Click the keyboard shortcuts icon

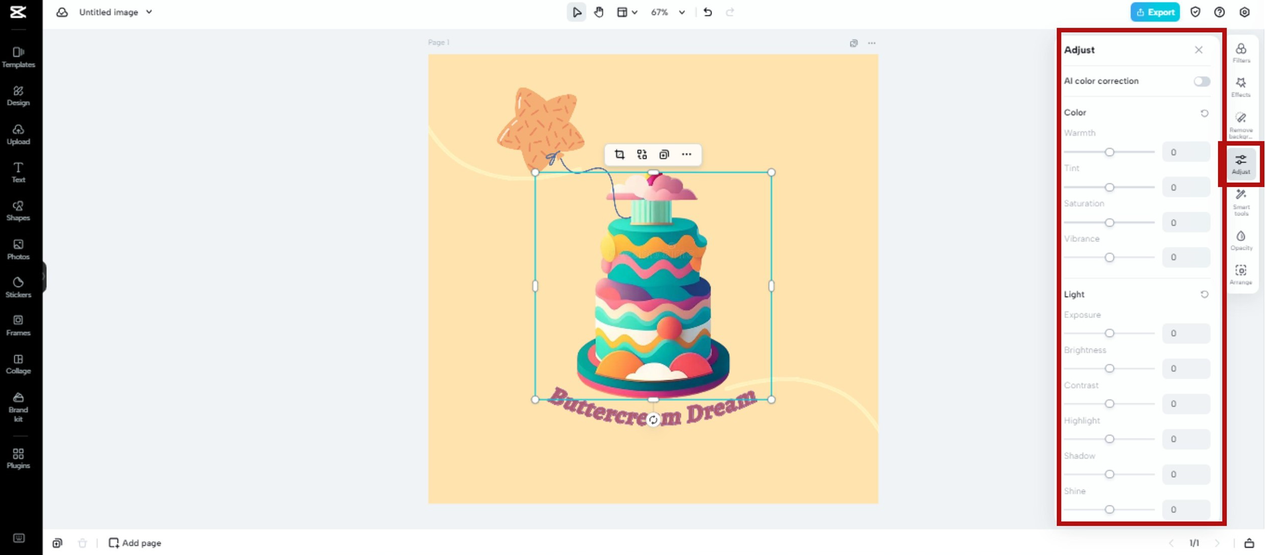(19, 538)
